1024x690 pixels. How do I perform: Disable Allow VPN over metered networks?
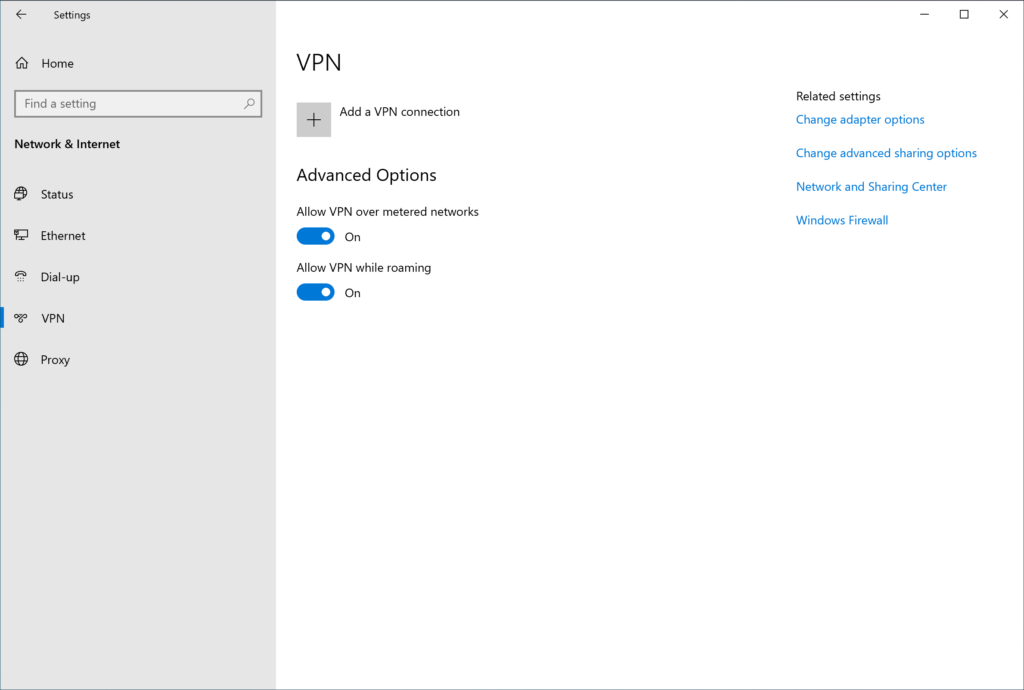click(315, 236)
